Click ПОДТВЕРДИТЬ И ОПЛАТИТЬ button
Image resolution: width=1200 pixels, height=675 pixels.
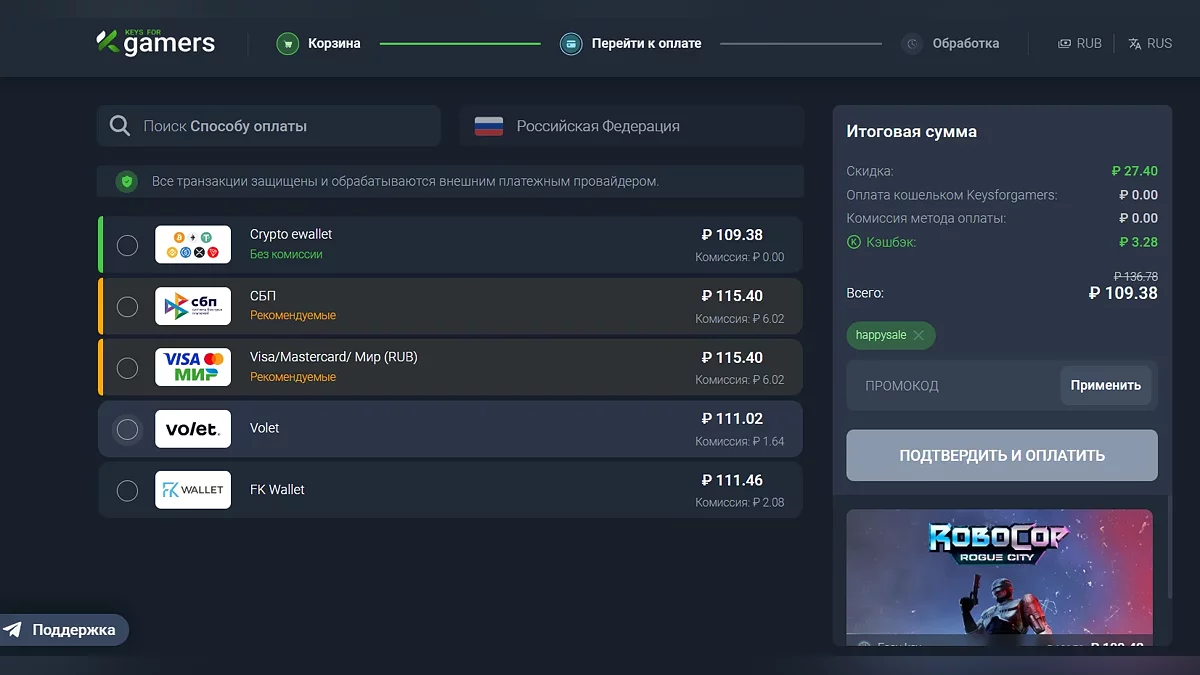point(1002,455)
